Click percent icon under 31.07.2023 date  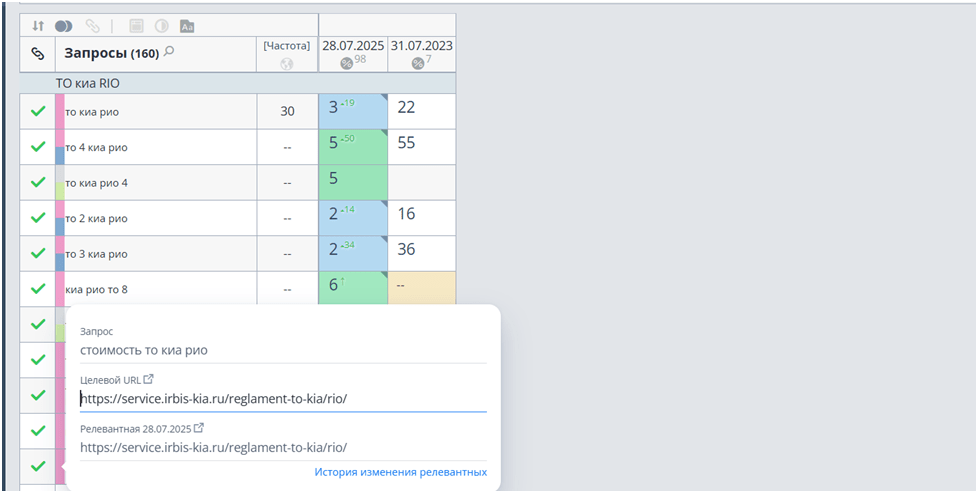[x=417, y=64]
